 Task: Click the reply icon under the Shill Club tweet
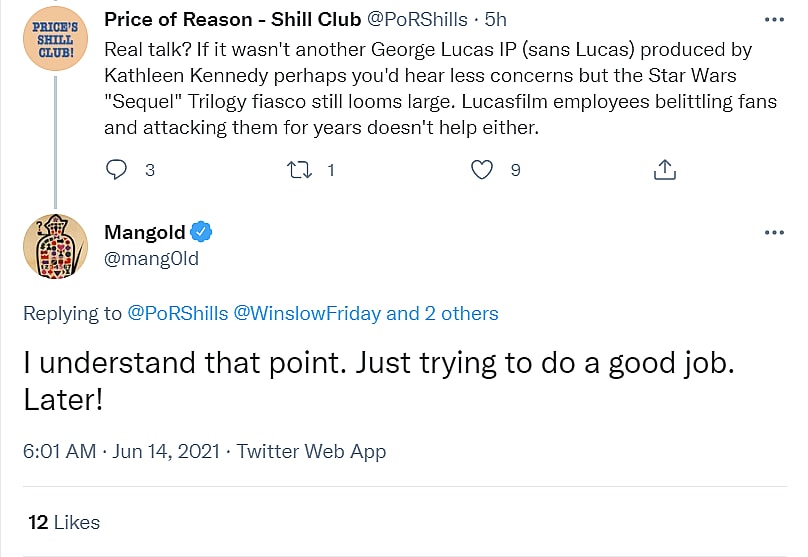118,170
